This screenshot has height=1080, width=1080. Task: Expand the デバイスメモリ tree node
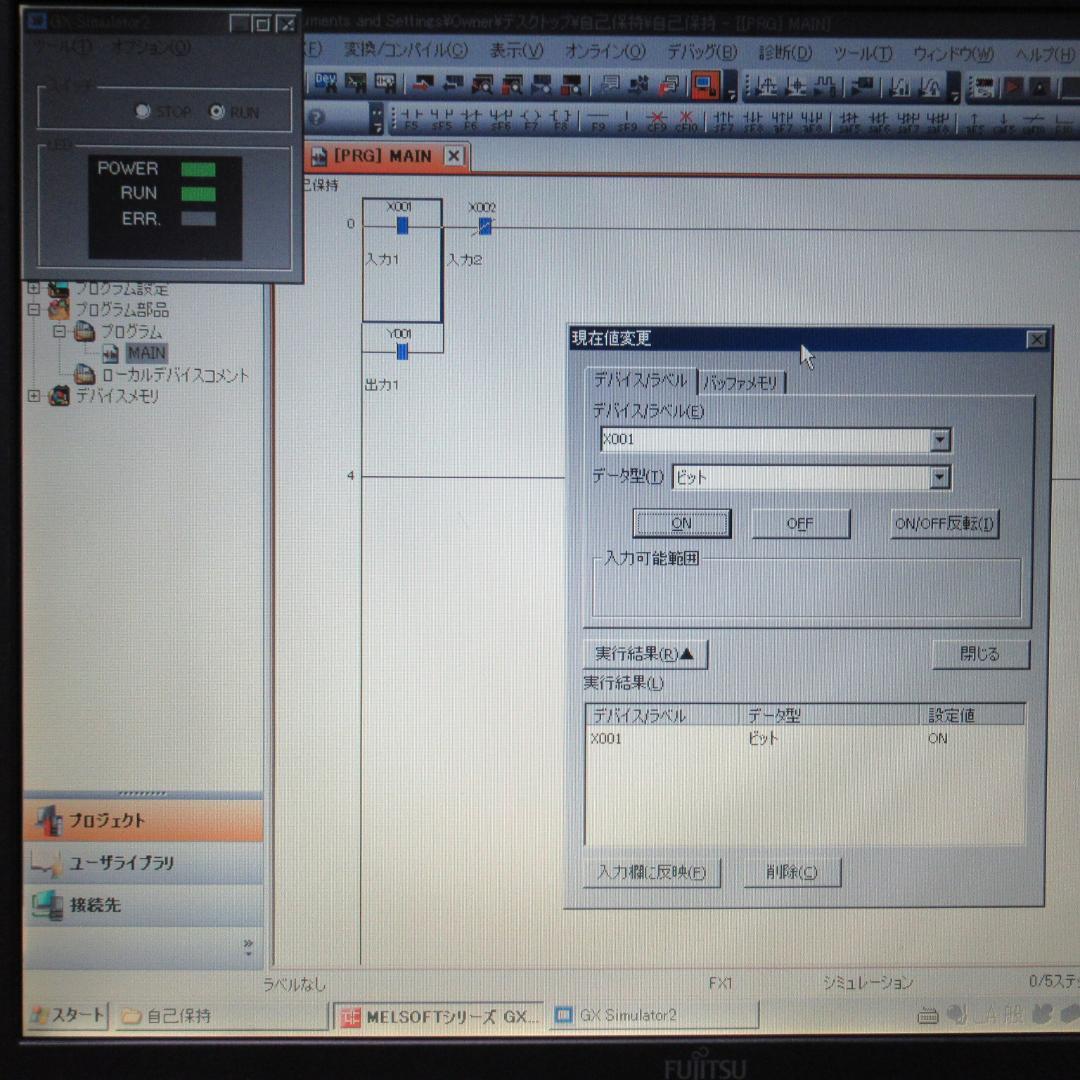[35, 396]
